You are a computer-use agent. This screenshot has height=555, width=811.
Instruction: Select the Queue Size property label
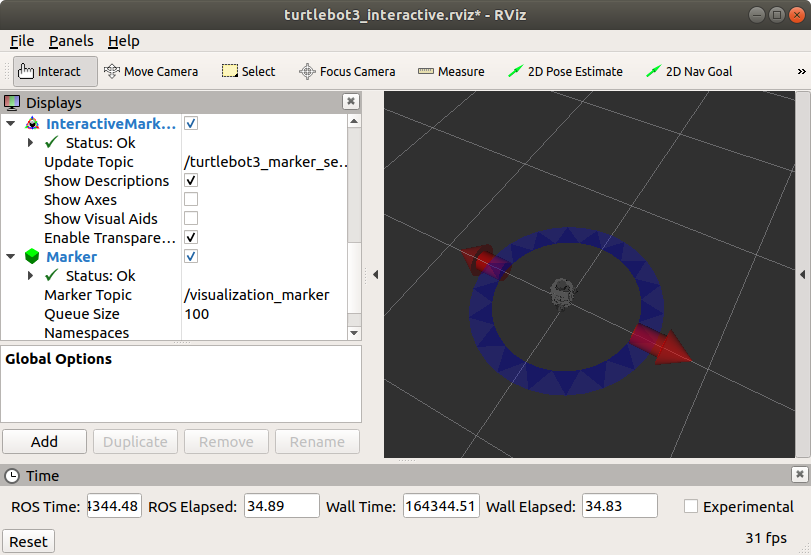tap(82, 314)
